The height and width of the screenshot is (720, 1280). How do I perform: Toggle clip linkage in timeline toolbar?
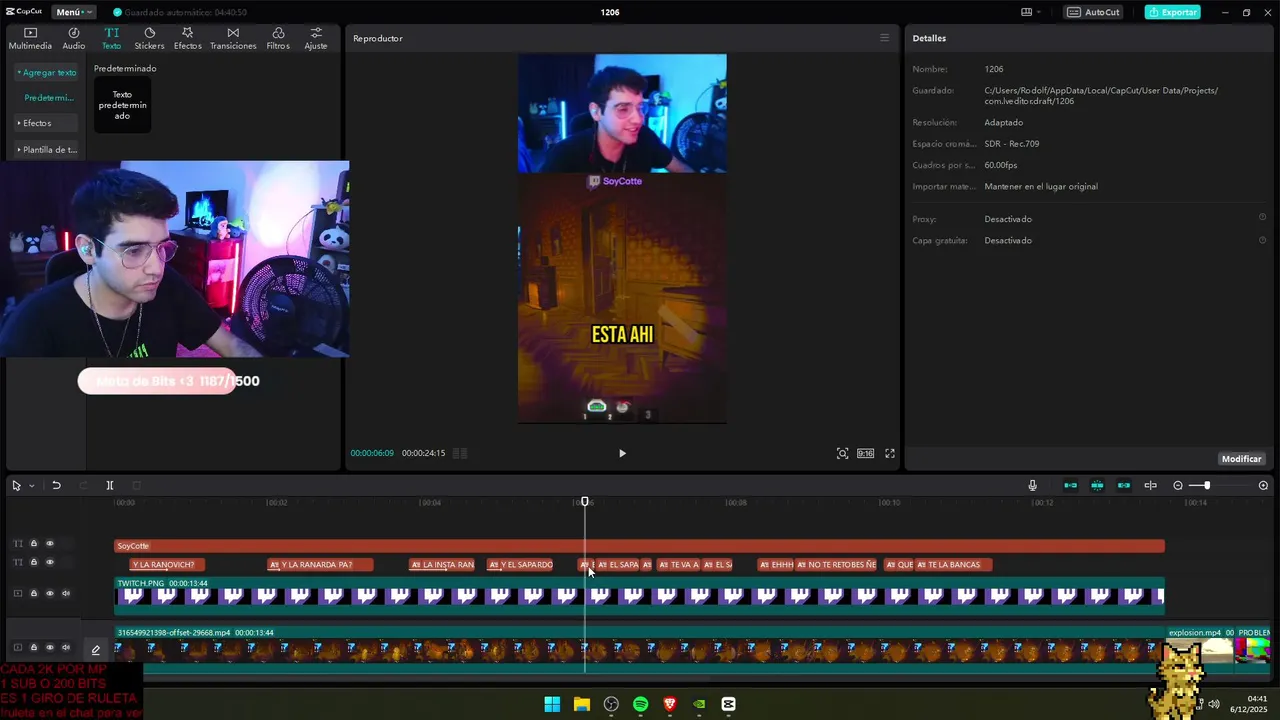pos(1124,485)
